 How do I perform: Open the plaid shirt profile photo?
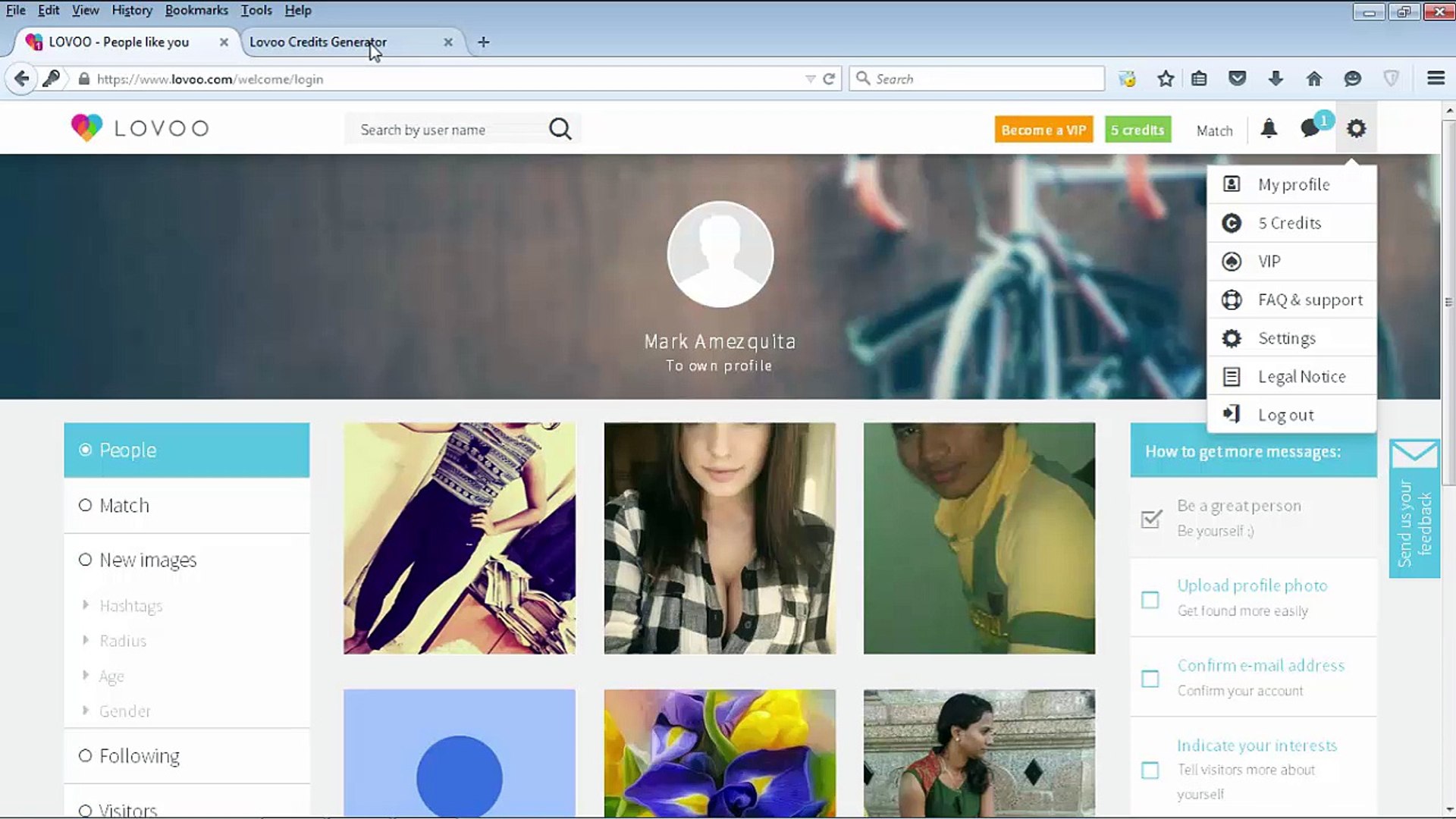[719, 538]
